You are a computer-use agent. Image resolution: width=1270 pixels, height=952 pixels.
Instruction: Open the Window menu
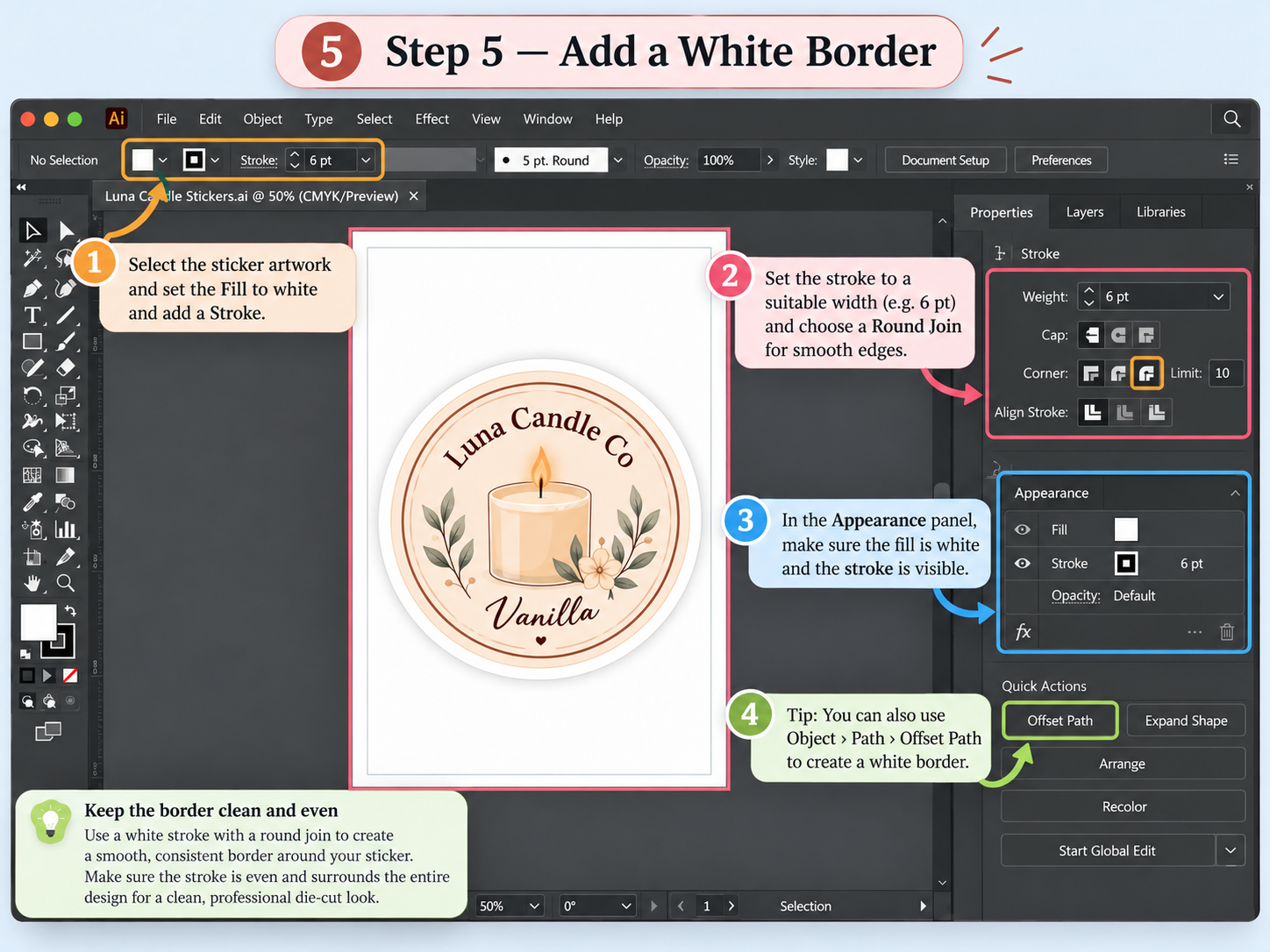pyautogui.click(x=547, y=119)
